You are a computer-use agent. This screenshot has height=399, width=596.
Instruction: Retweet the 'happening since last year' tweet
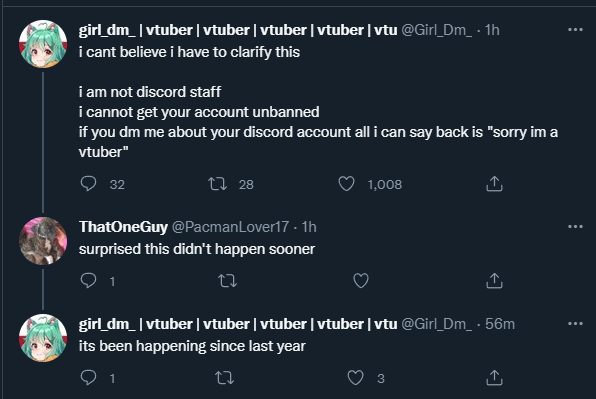224,378
